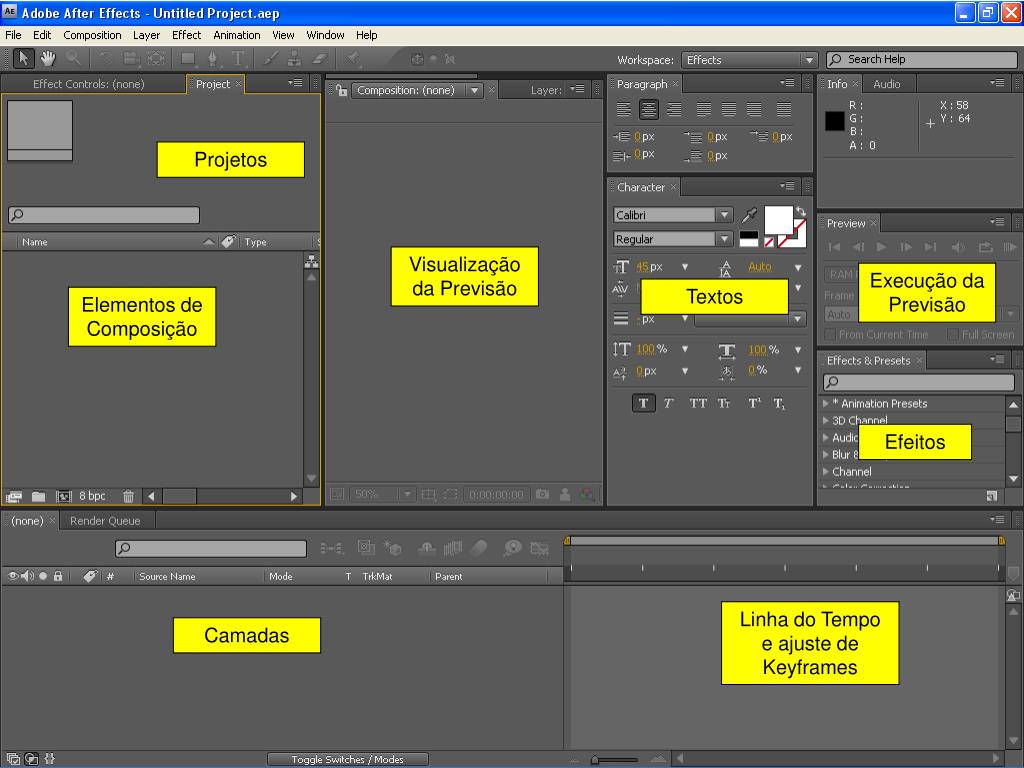Open the 50% magnification dropdown
Viewport: 1024px width, 768px height.
coord(382,494)
